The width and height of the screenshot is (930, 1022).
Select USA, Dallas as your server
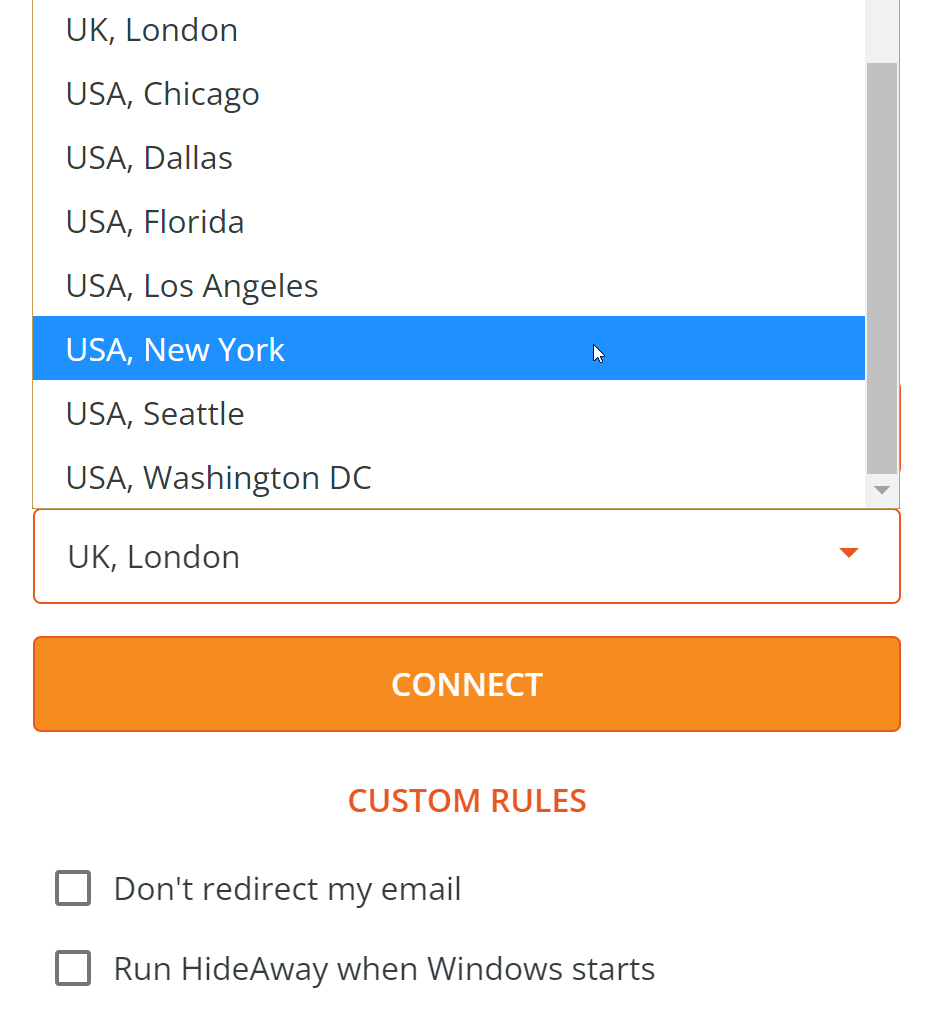tap(148, 157)
